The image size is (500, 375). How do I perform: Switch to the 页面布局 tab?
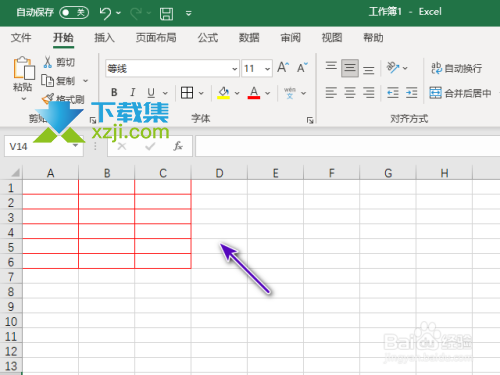click(x=156, y=38)
